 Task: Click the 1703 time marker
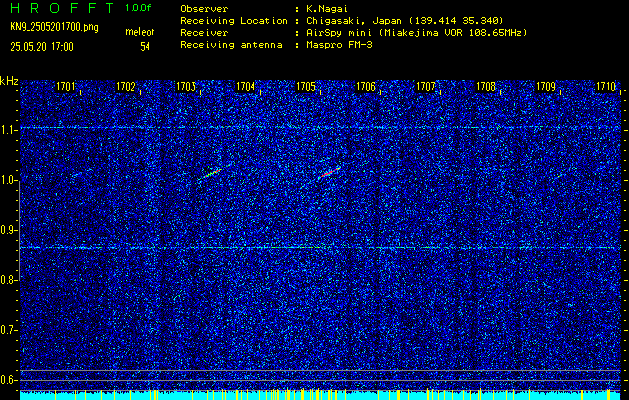point(186,86)
